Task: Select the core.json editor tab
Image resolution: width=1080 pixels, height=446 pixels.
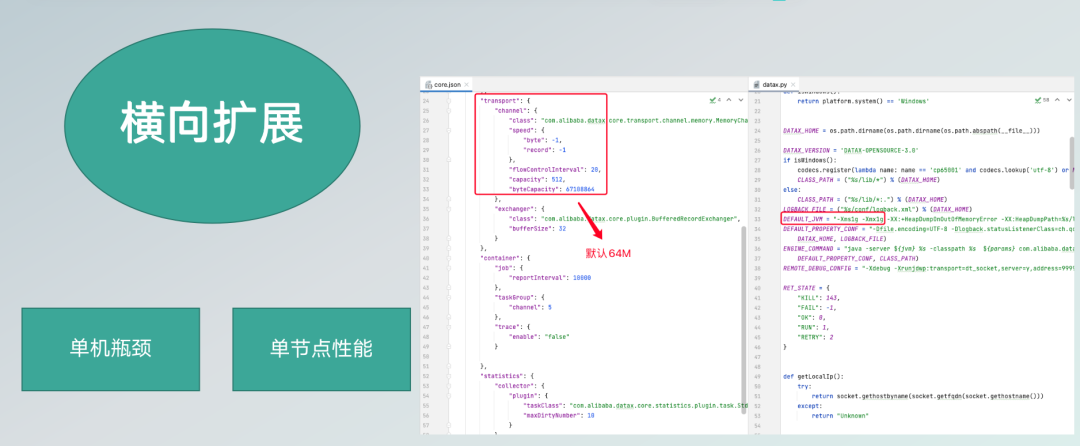Action: pos(446,84)
